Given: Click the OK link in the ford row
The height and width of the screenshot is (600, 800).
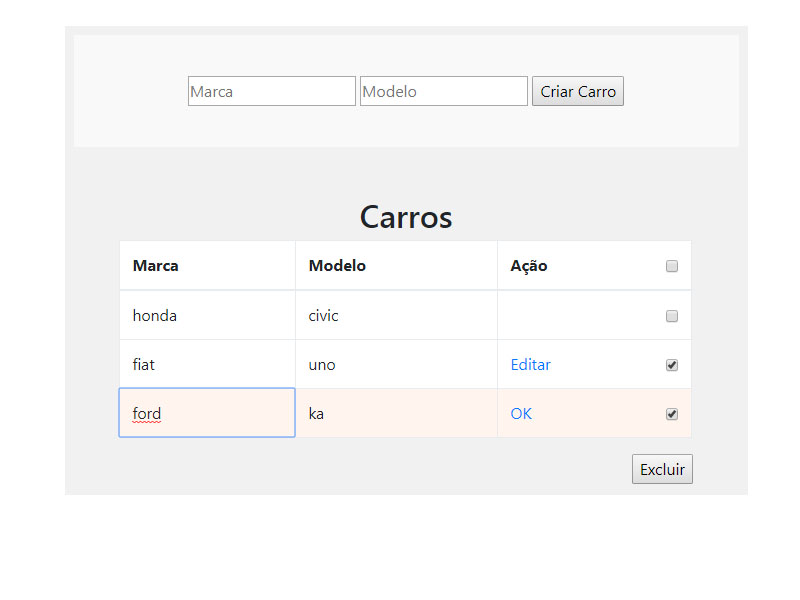Looking at the screenshot, I should click(521, 414).
